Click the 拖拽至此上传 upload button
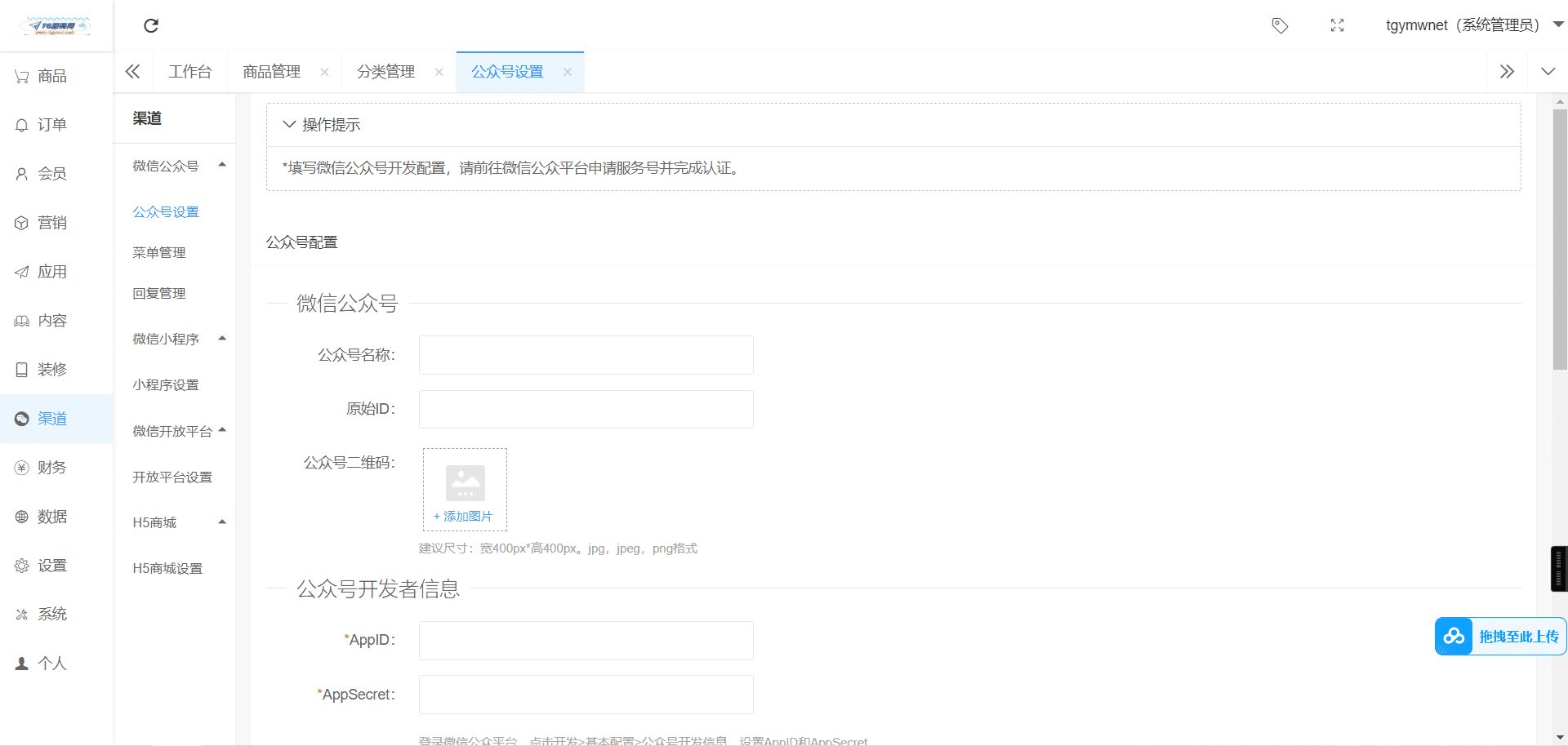 coord(1500,637)
